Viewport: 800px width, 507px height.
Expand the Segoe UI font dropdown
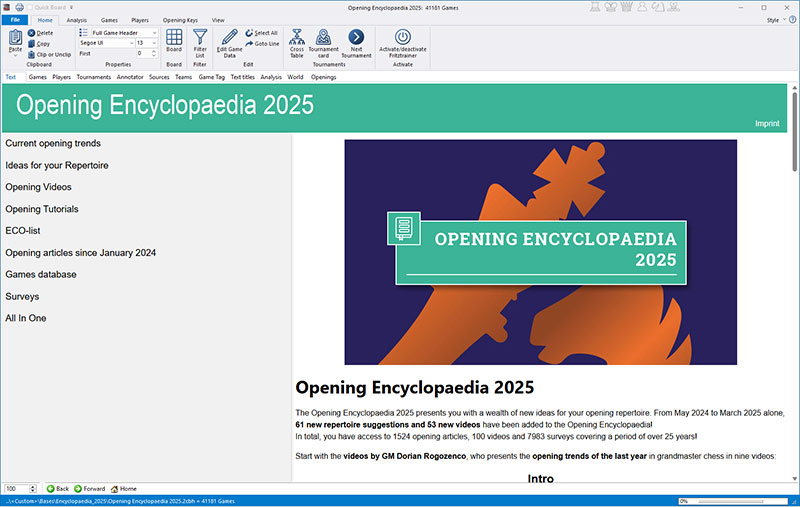click(x=131, y=43)
